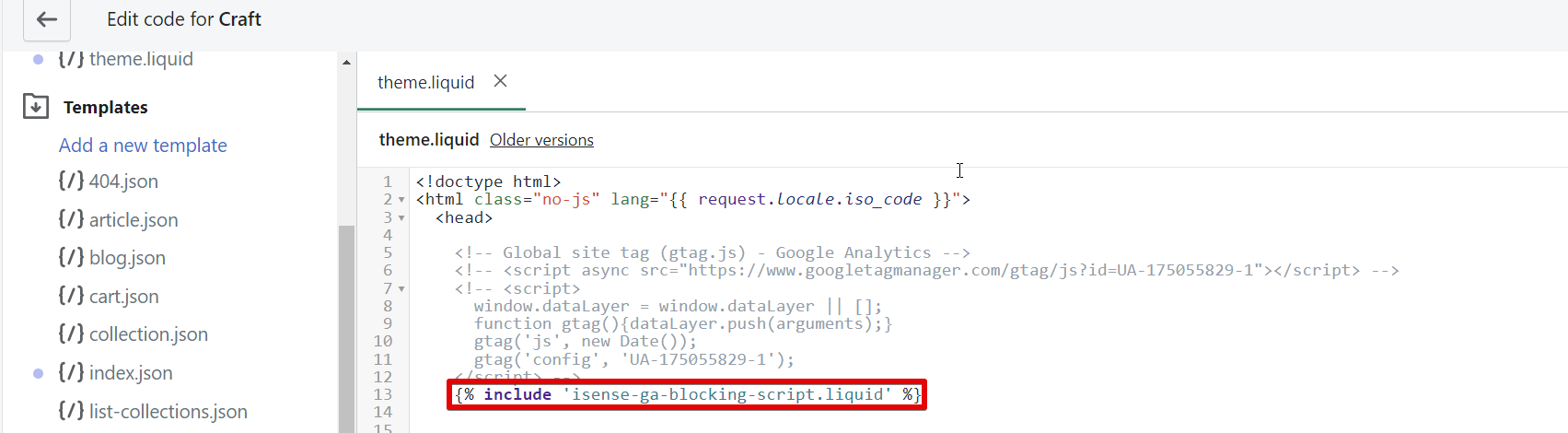Add a new template
This screenshot has width=1568, height=433.
143,146
